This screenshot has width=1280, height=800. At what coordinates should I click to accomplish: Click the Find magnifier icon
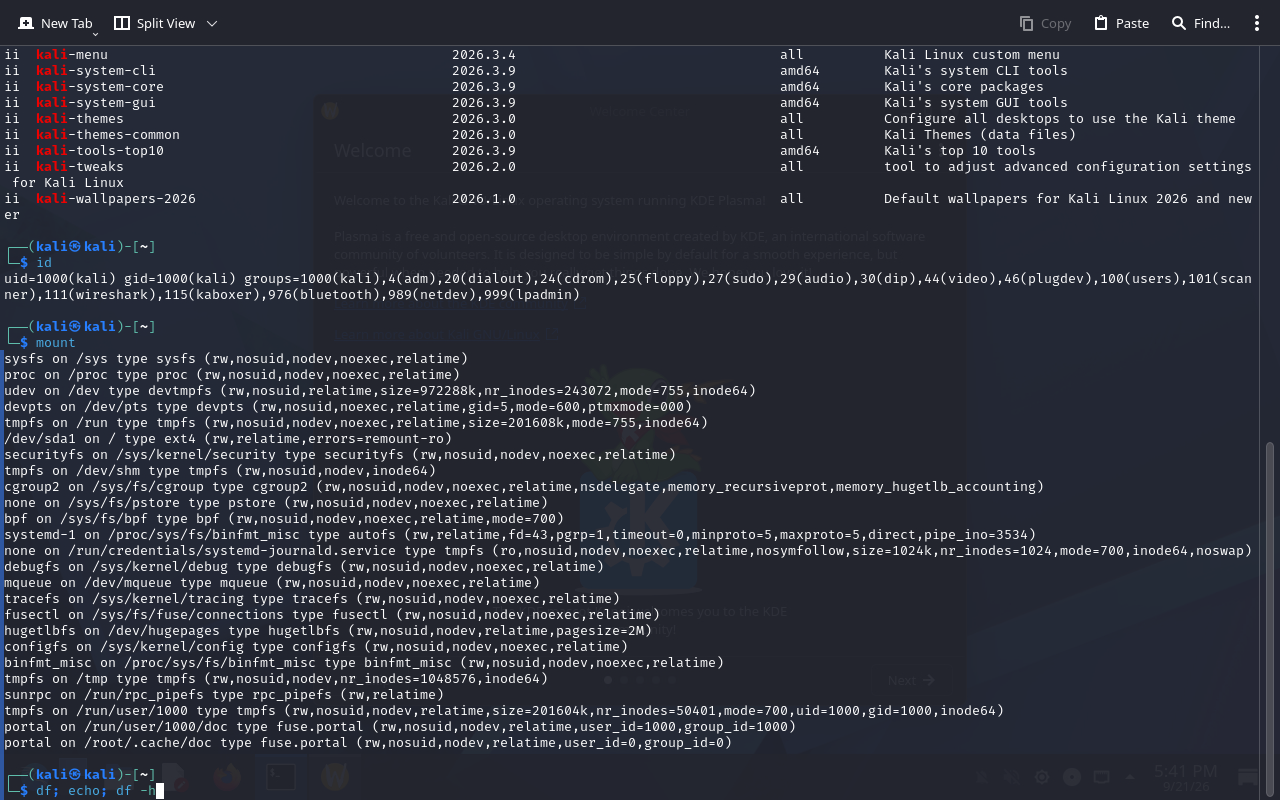click(x=1179, y=23)
